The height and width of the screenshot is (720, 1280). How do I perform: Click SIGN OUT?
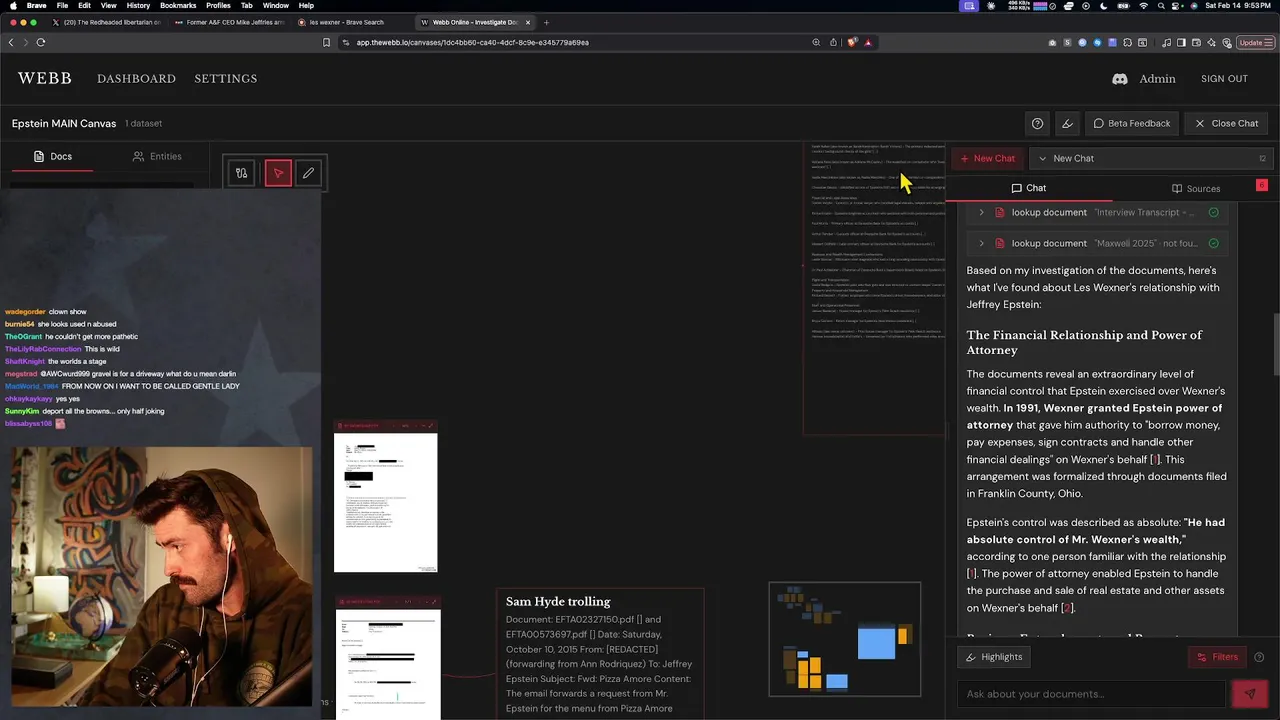pyautogui.click(x=1224, y=79)
